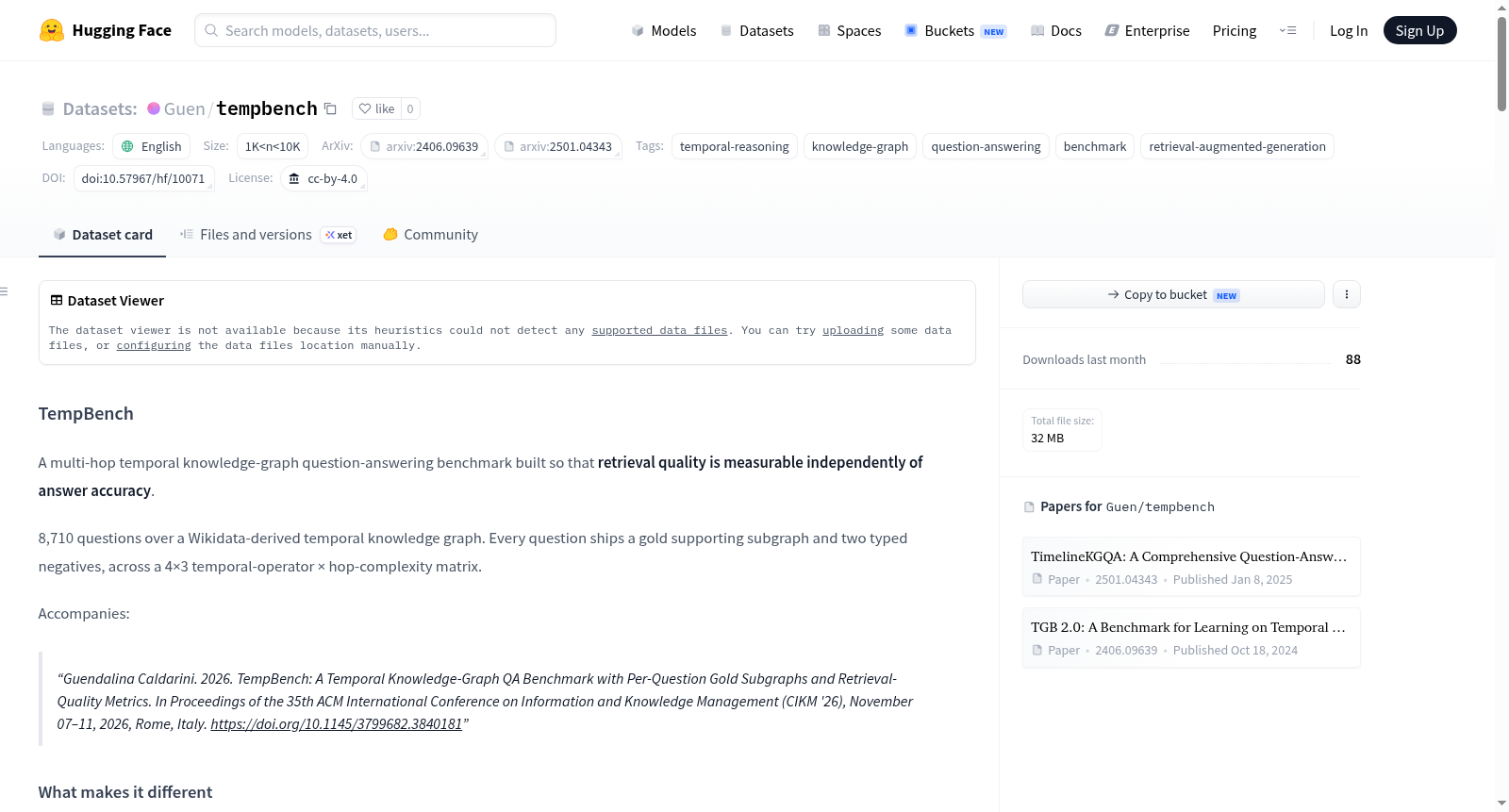This screenshot has height=812, width=1509.
Task: Select the benchmark tag
Action: point(1095,146)
